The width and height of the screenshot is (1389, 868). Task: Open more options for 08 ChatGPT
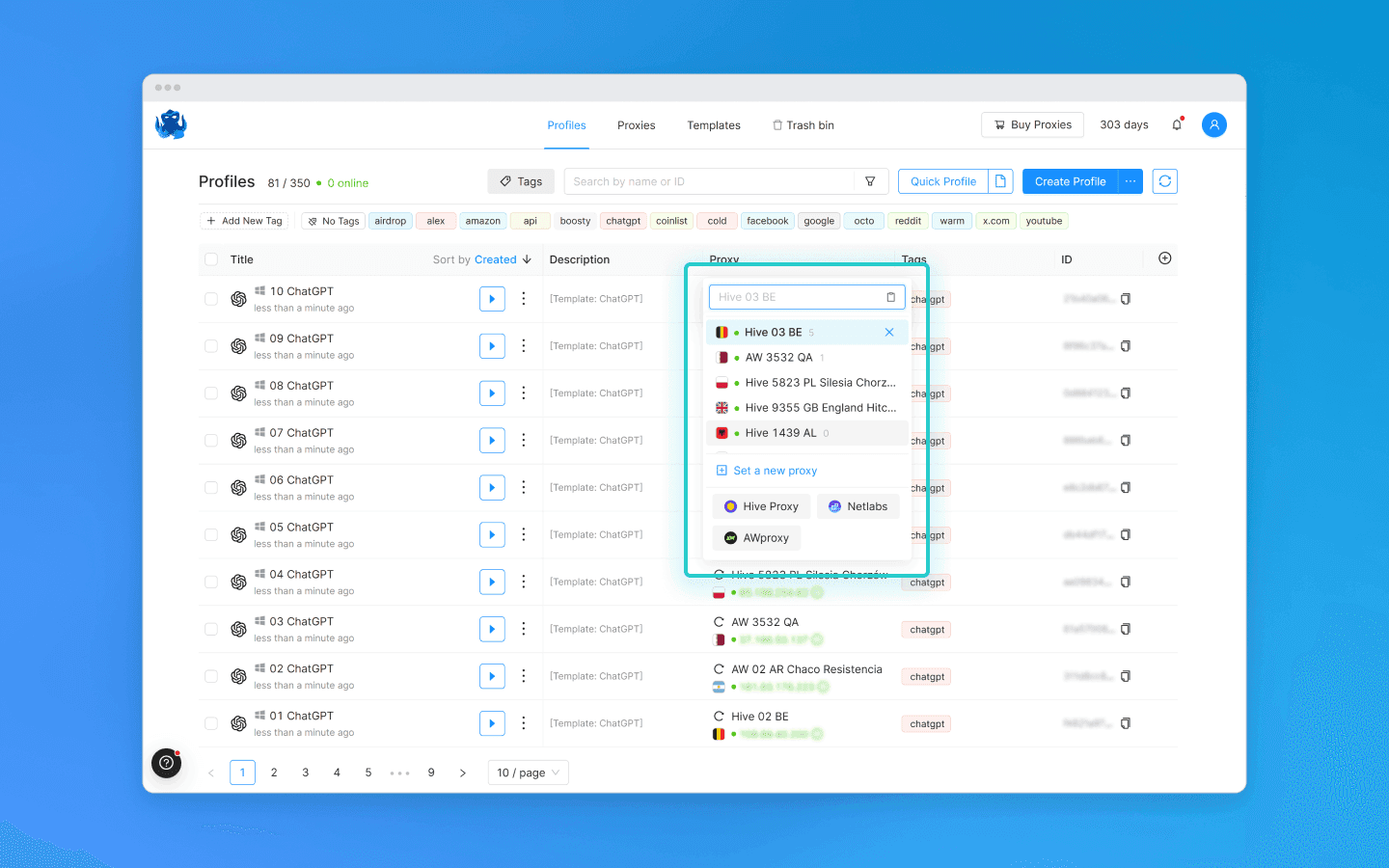pyautogui.click(x=524, y=393)
